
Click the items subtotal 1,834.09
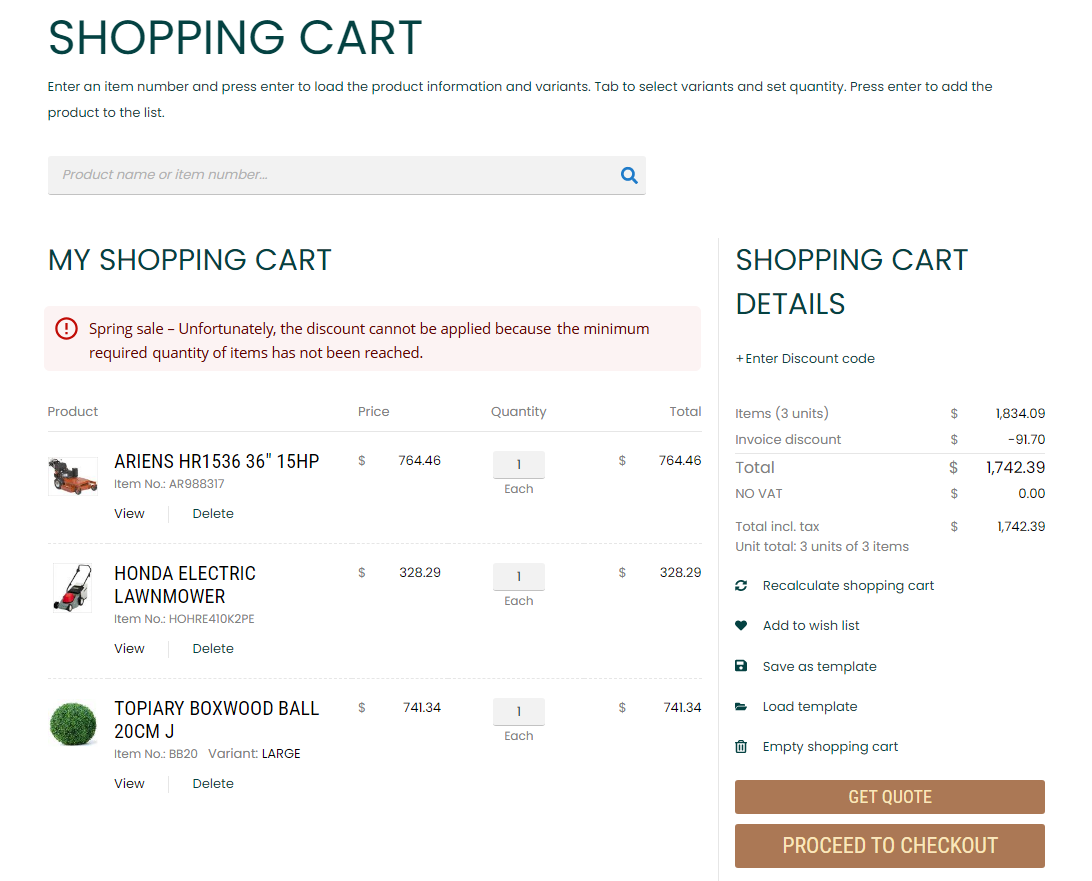pyautogui.click(x=1020, y=414)
